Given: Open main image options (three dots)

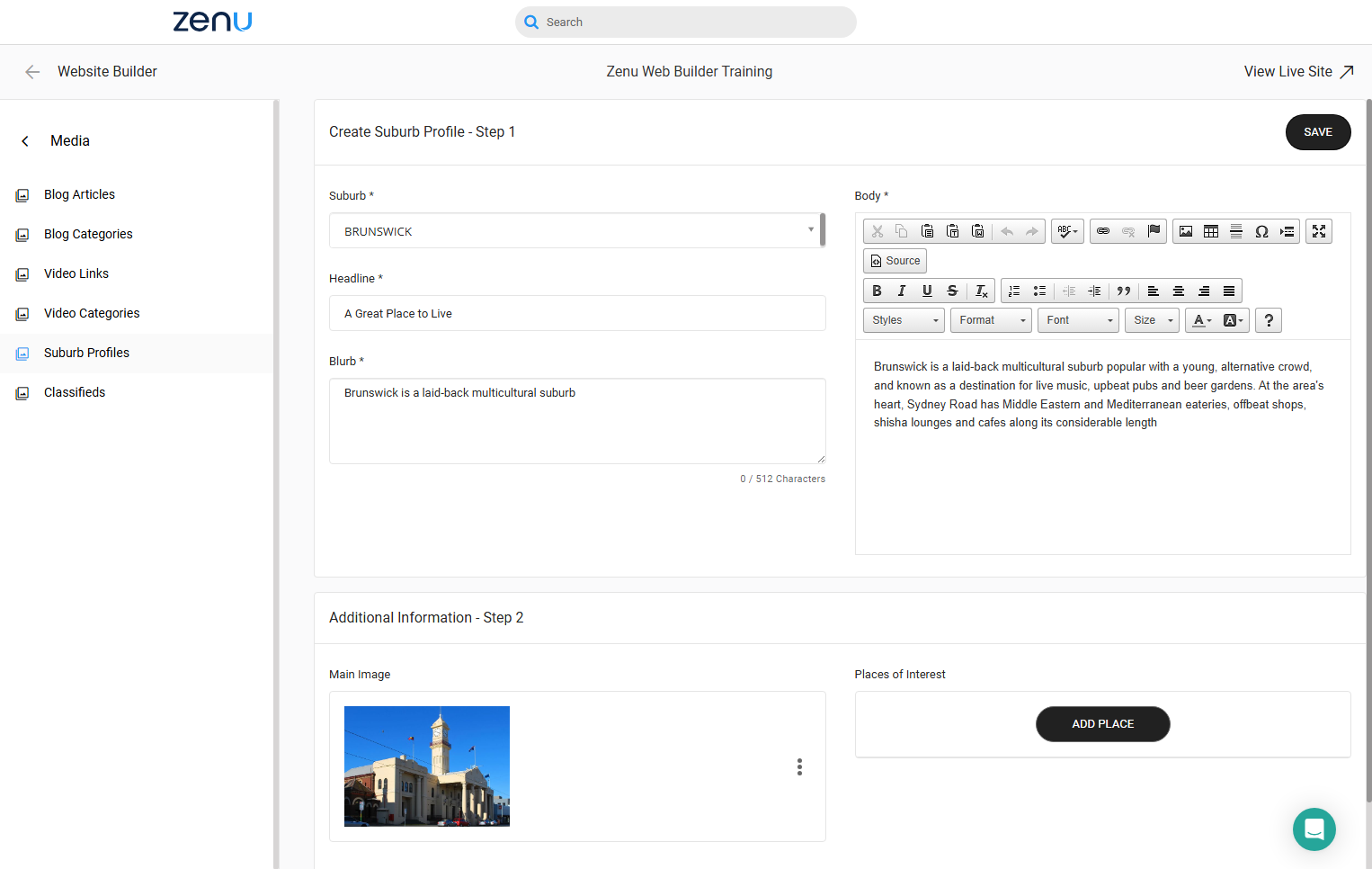Looking at the screenshot, I should (x=799, y=766).
